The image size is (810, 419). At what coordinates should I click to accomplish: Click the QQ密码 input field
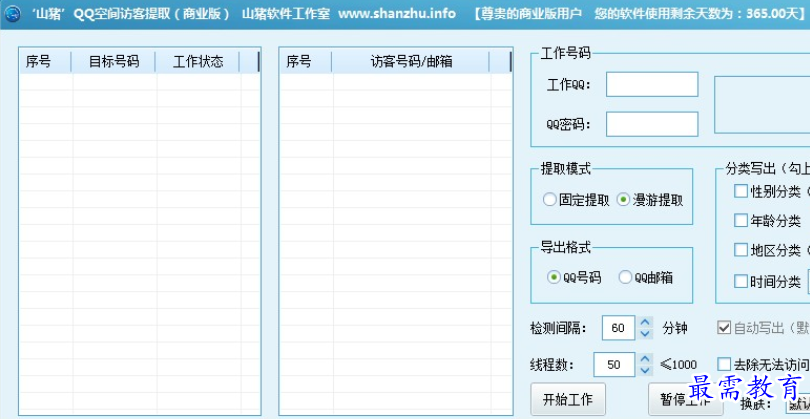pyautogui.click(x=652, y=124)
